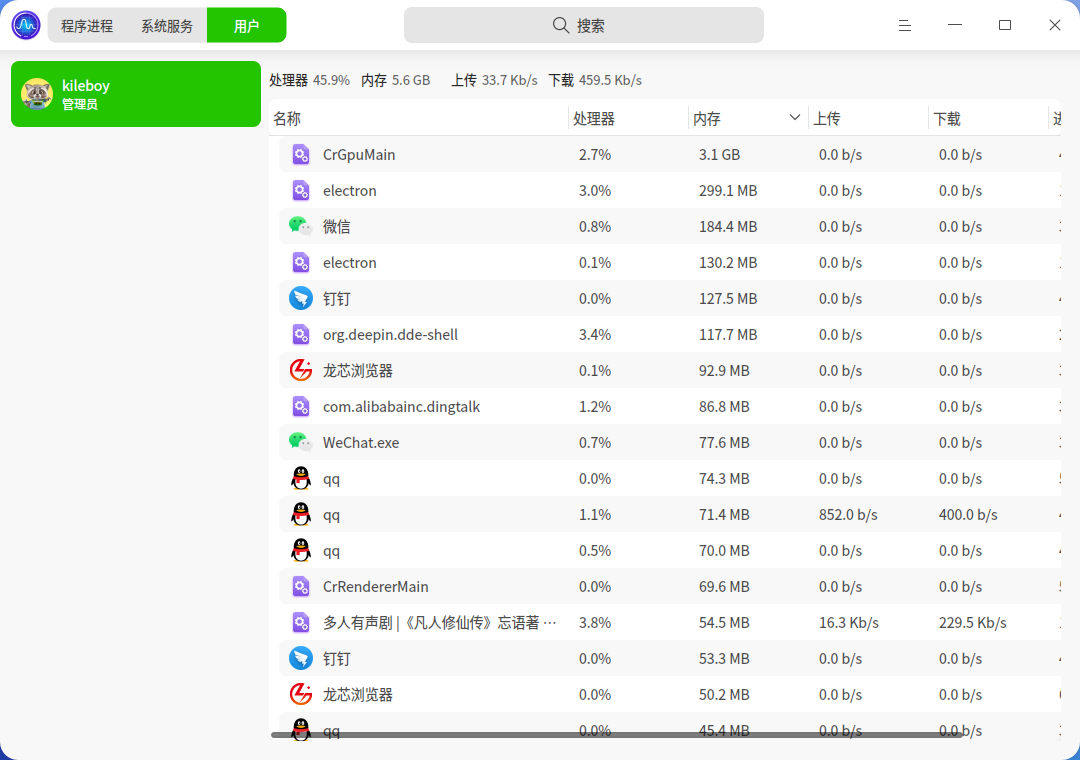Click the 400.0 b/s download value
Screen dimensions: 1080x760
[x=968, y=515]
